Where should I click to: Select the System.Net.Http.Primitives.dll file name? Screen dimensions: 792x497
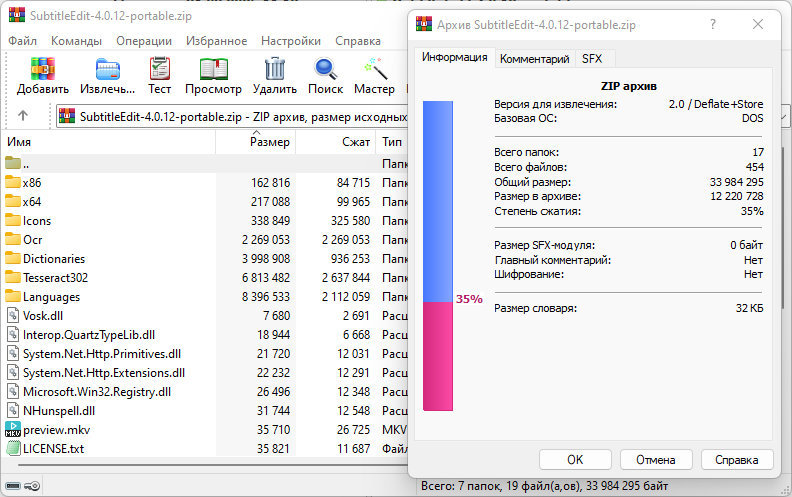(x=102, y=354)
